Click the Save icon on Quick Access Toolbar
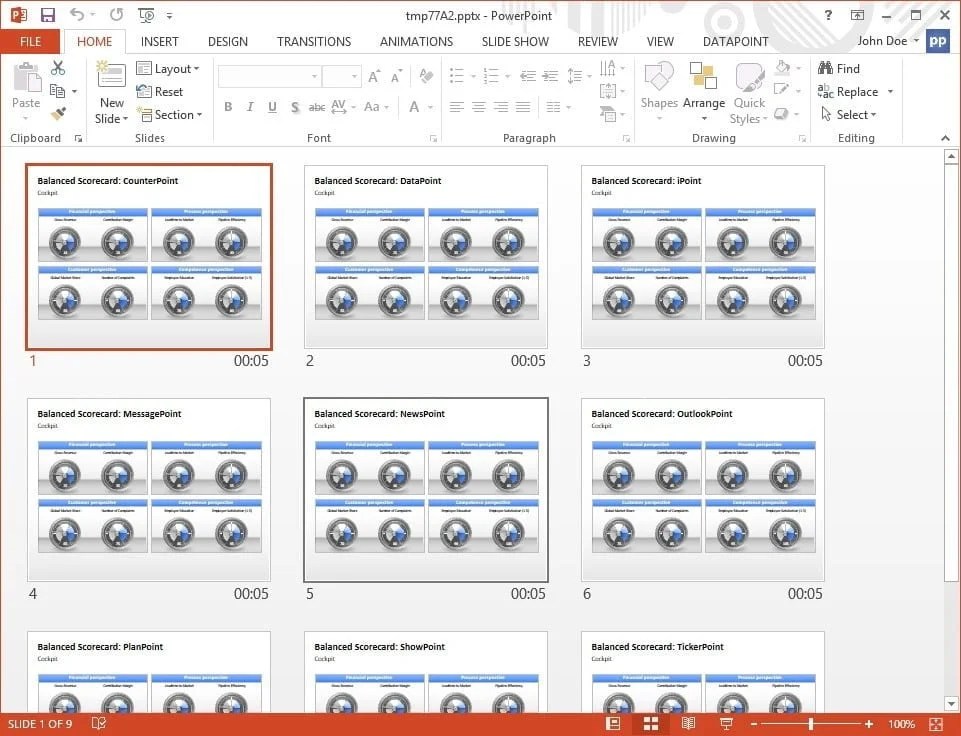The width and height of the screenshot is (961, 736). click(47, 14)
